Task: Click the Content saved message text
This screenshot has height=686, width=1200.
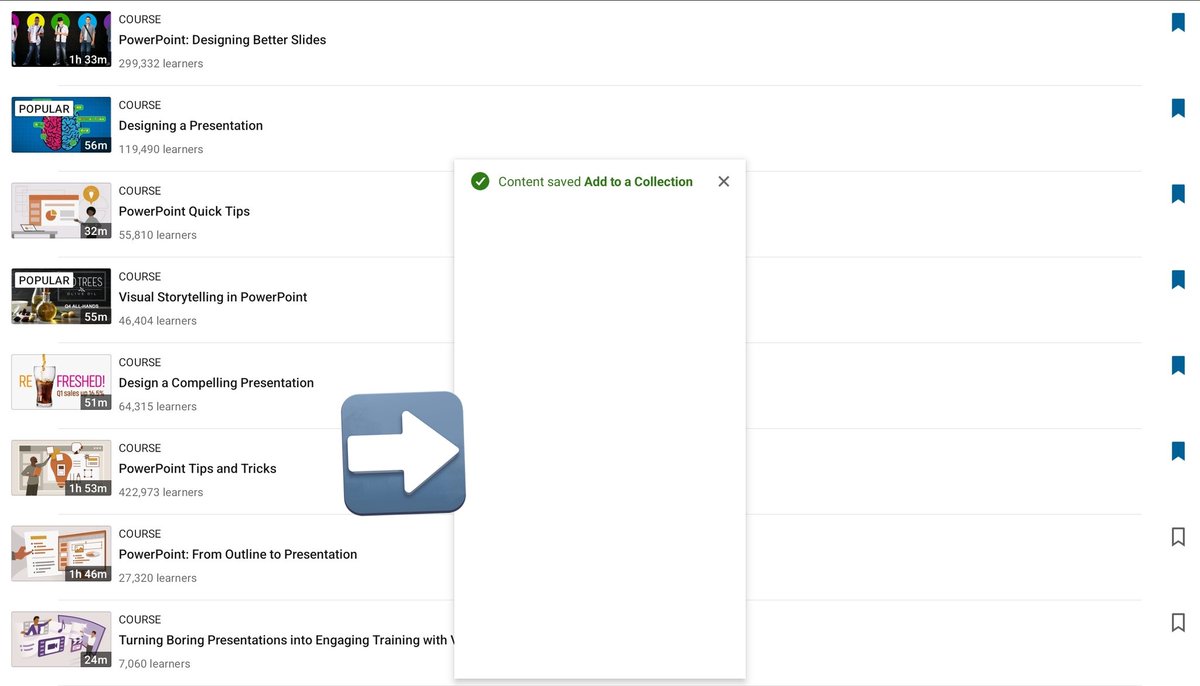Action: [539, 181]
